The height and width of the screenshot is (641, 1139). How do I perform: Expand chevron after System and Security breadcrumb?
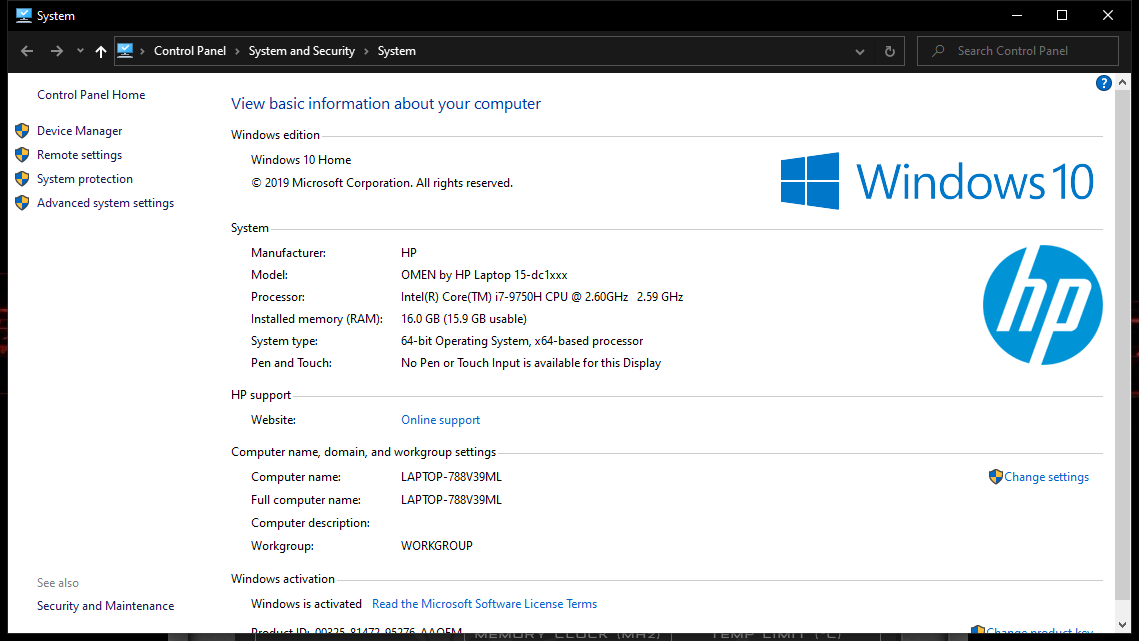pos(366,51)
